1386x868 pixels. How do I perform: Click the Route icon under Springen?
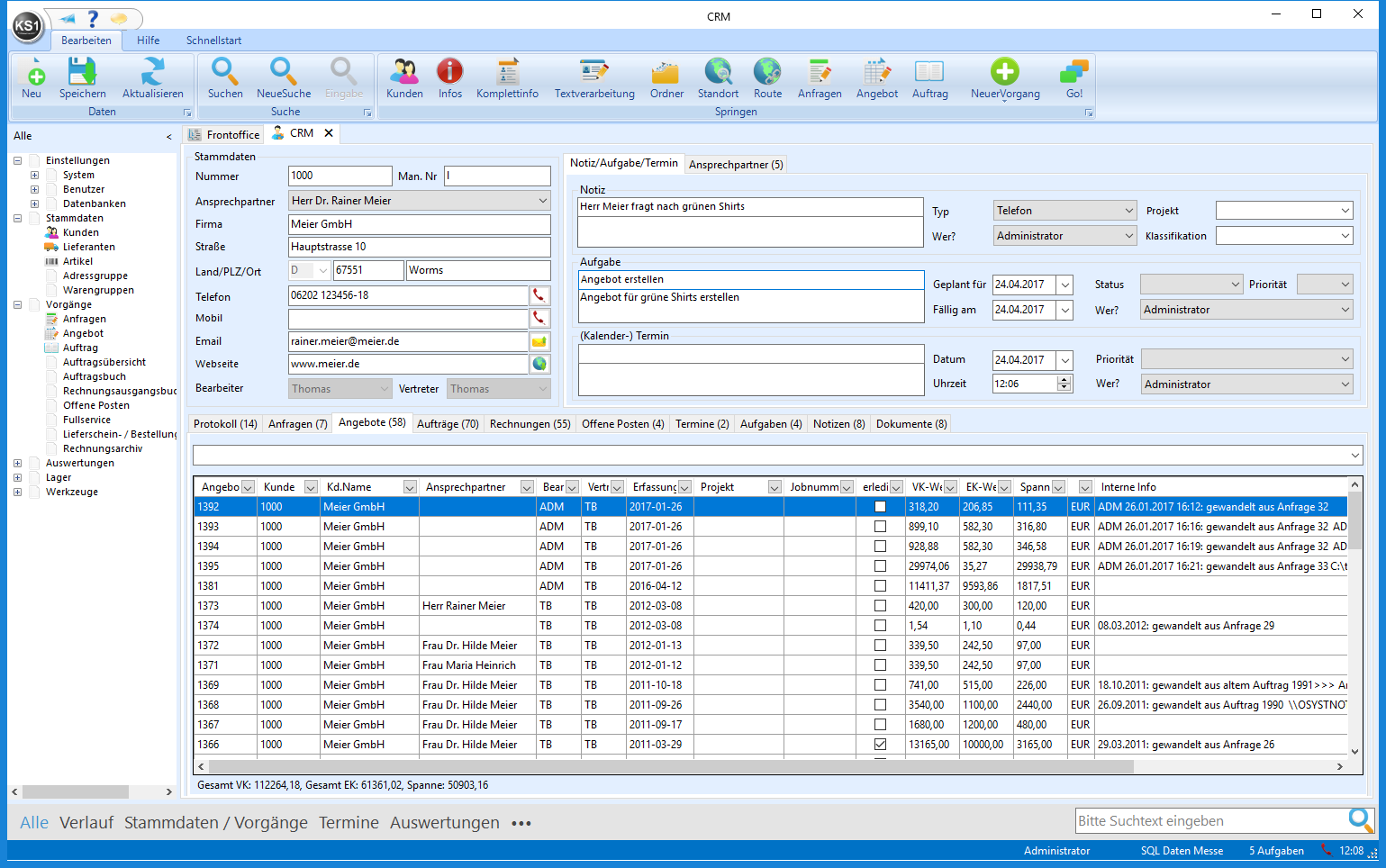(766, 77)
